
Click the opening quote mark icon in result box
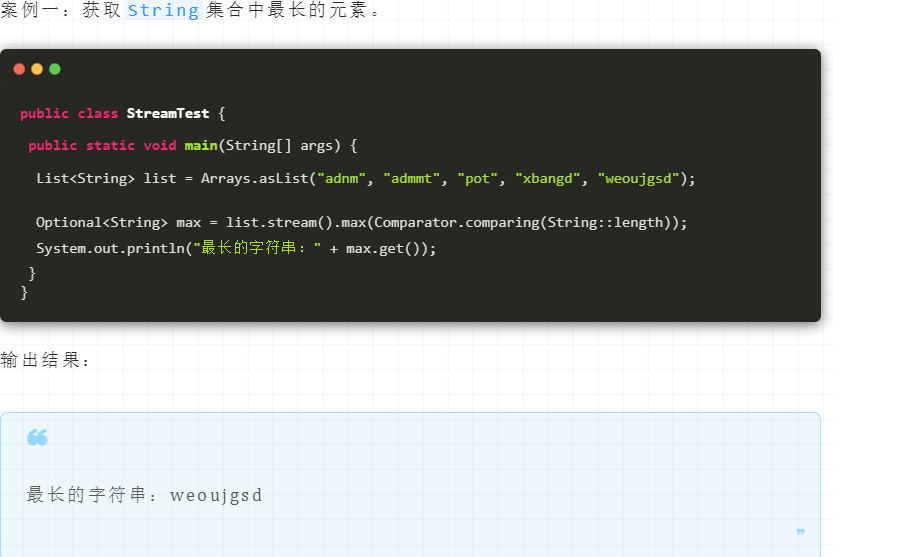coord(37,437)
